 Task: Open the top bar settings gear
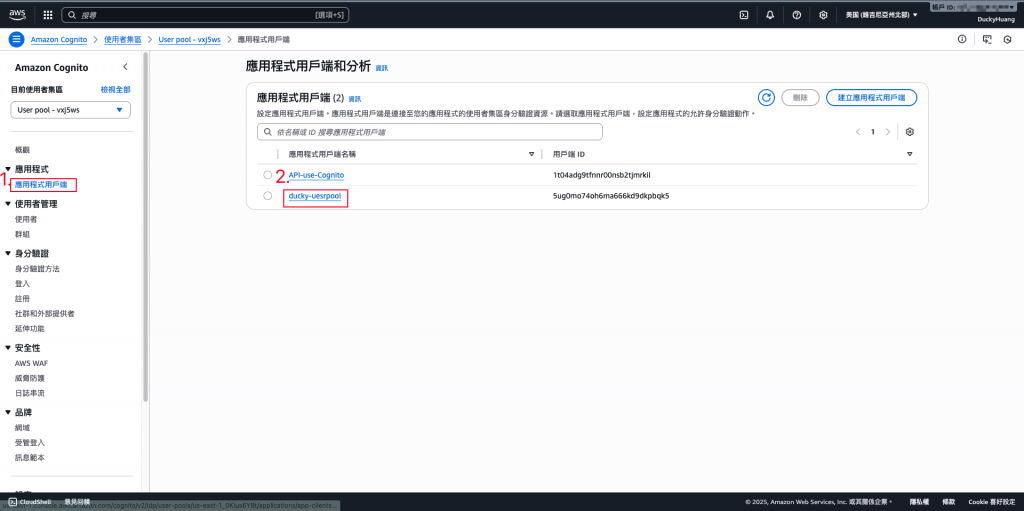coord(823,14)
